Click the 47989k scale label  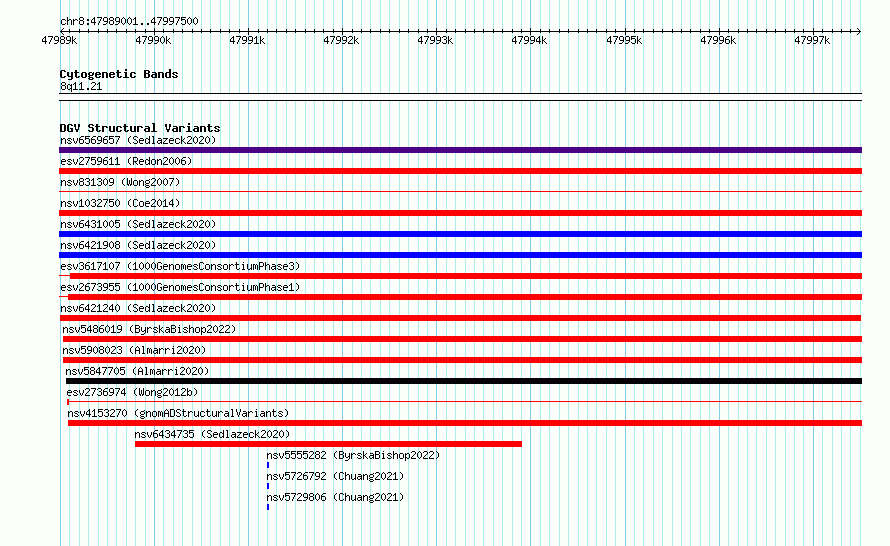(59, 40)
